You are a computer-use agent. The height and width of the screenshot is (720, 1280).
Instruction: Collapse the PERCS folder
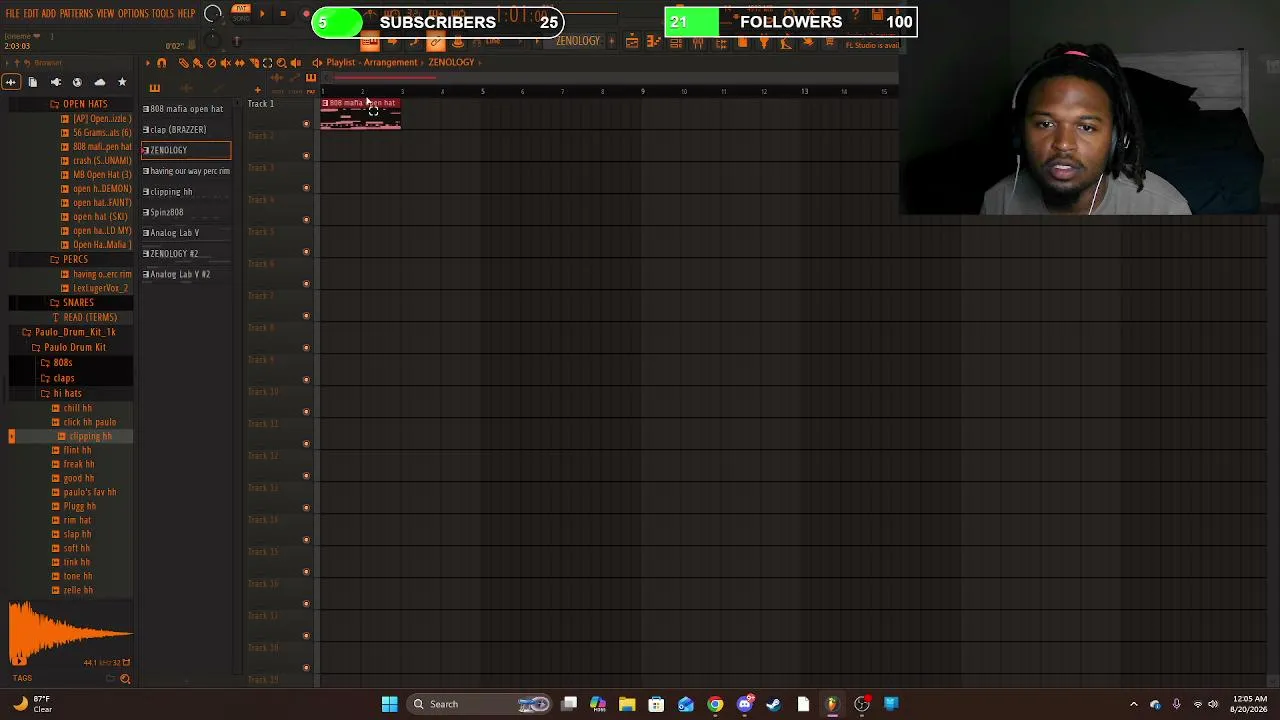click(75, 259)
